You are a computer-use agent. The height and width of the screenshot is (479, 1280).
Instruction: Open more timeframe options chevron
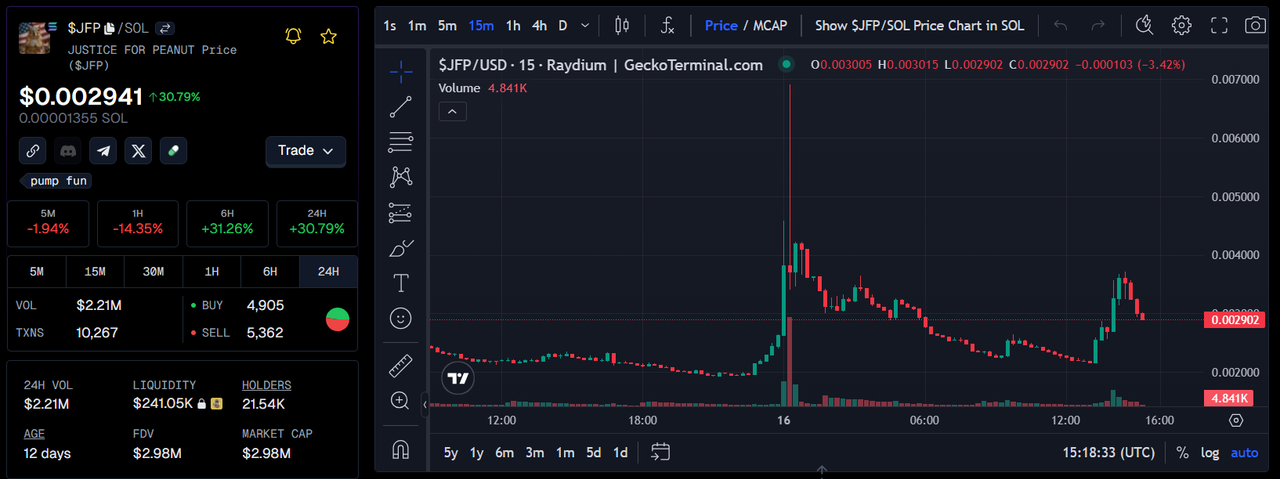pyautogui.click(x=585, y=25)
